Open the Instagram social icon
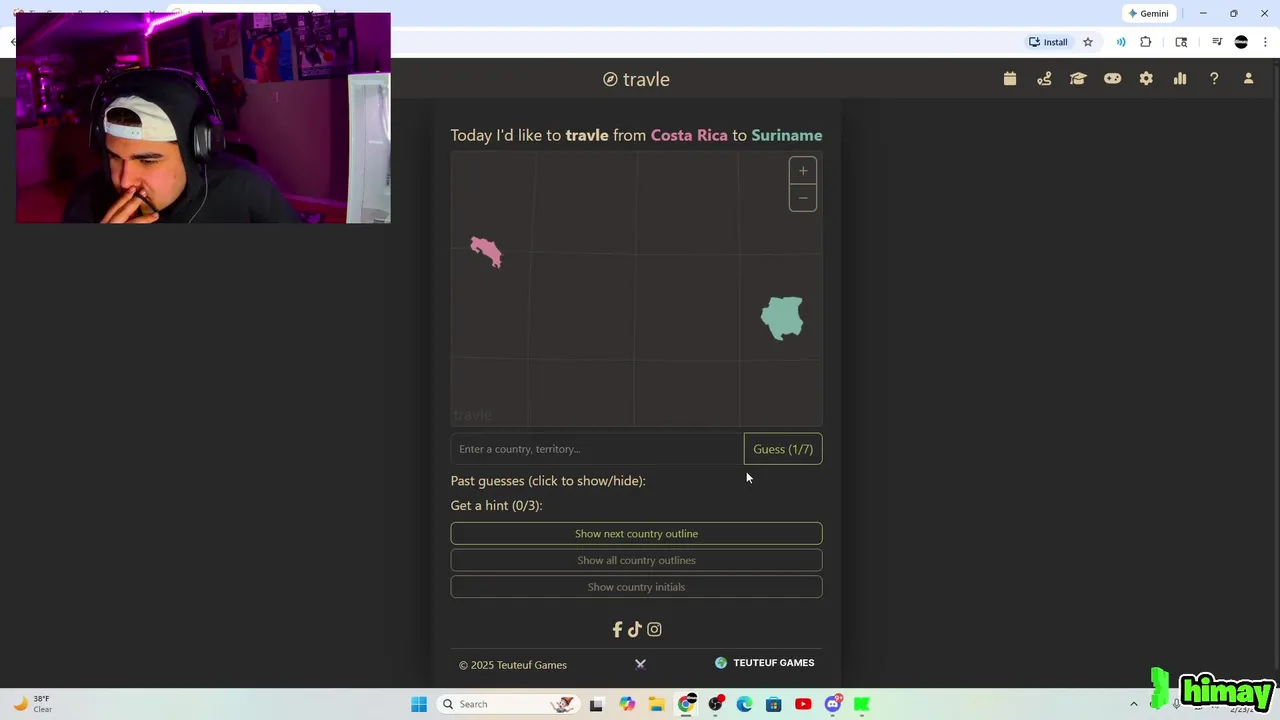 click(x=654, y=629)
